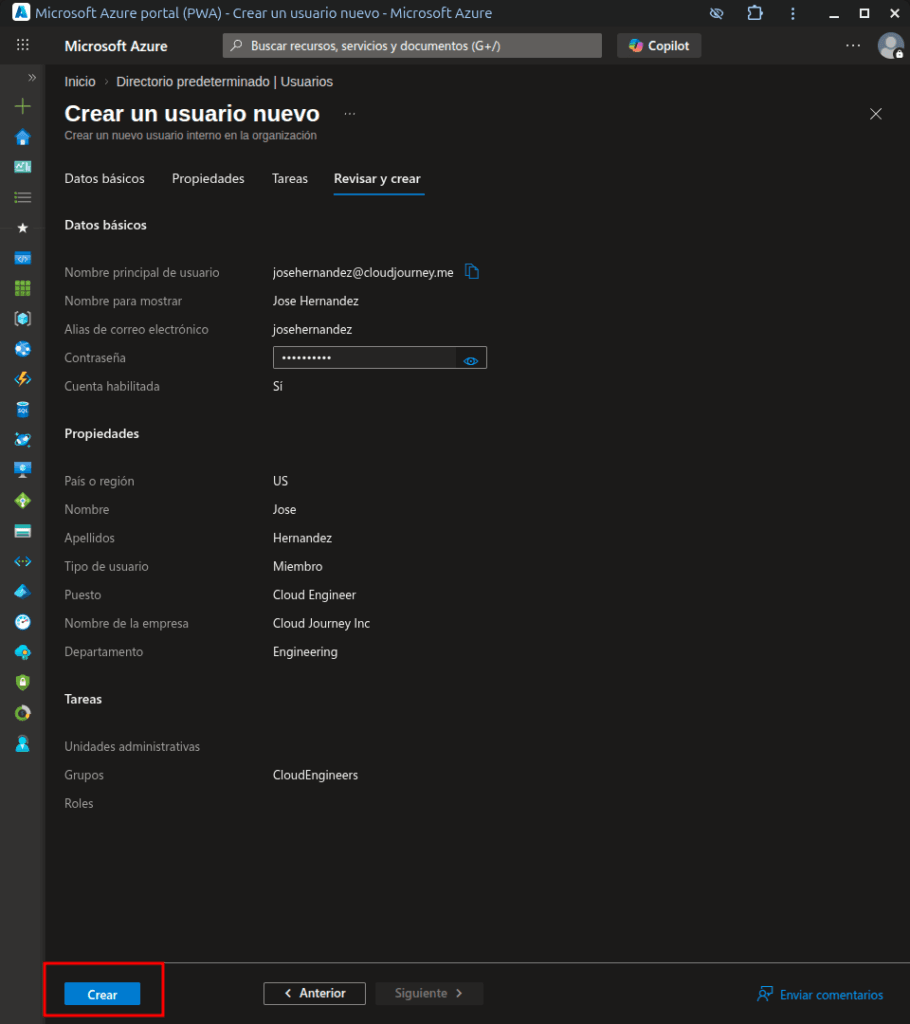Go back with the Anterior button
The image size is (910, 1024).
[314, 993]
